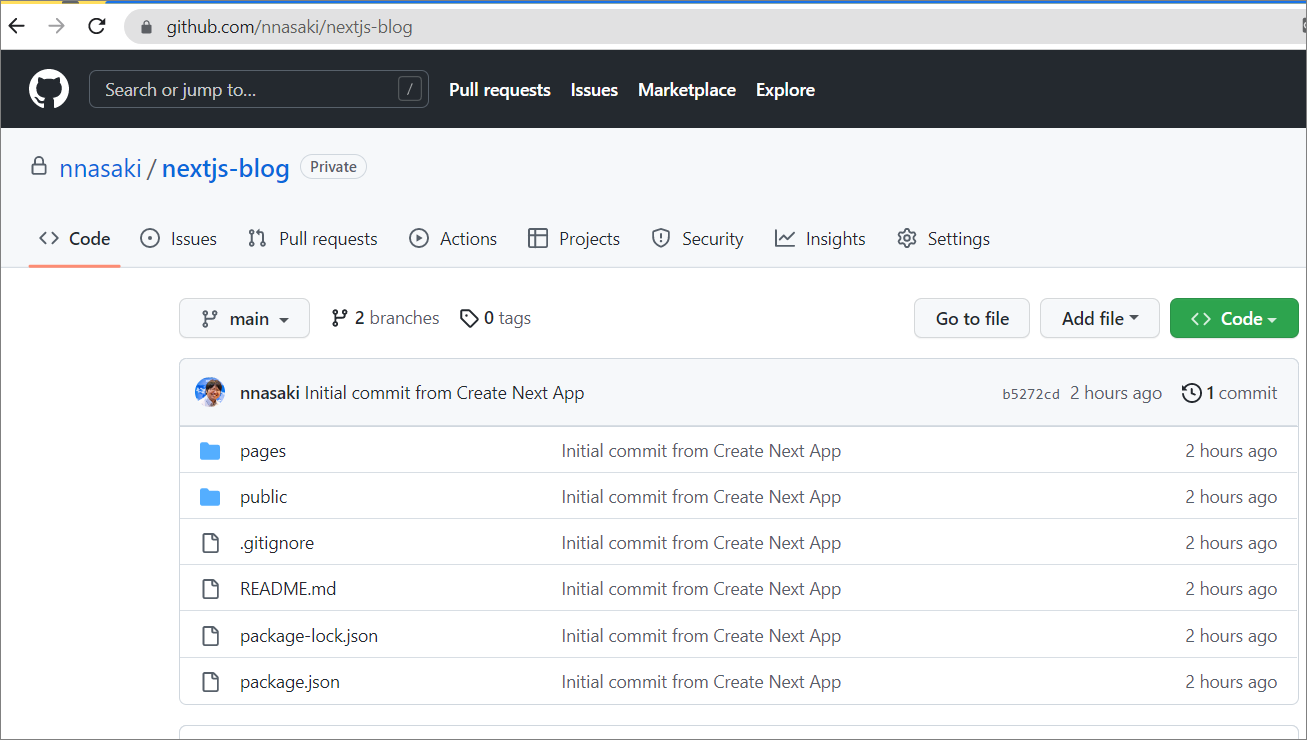Open the latest commit message link
This screenshot has height=740, width=1307.
point(445,393)
